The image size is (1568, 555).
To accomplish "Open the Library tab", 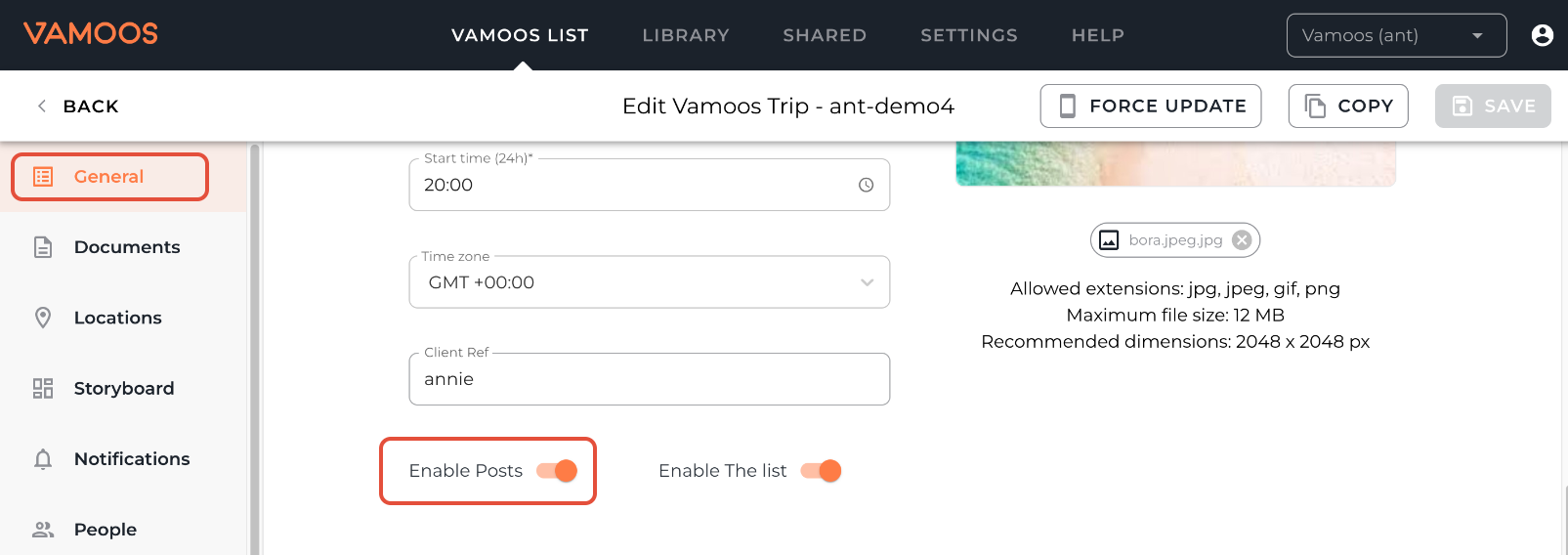I will click(x=685, y=35).
